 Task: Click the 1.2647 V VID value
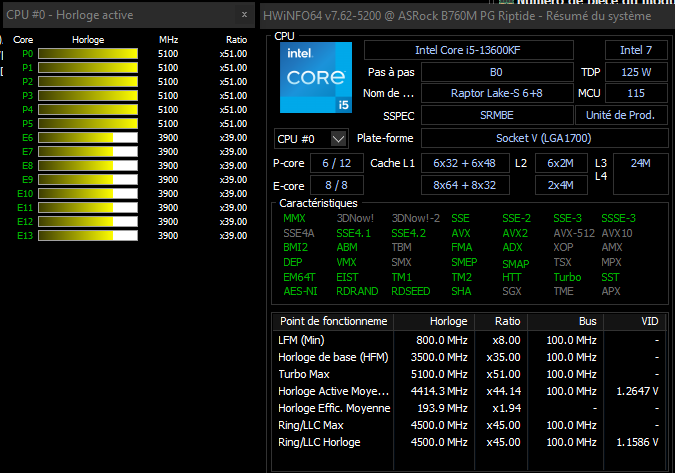click(637, 391)
